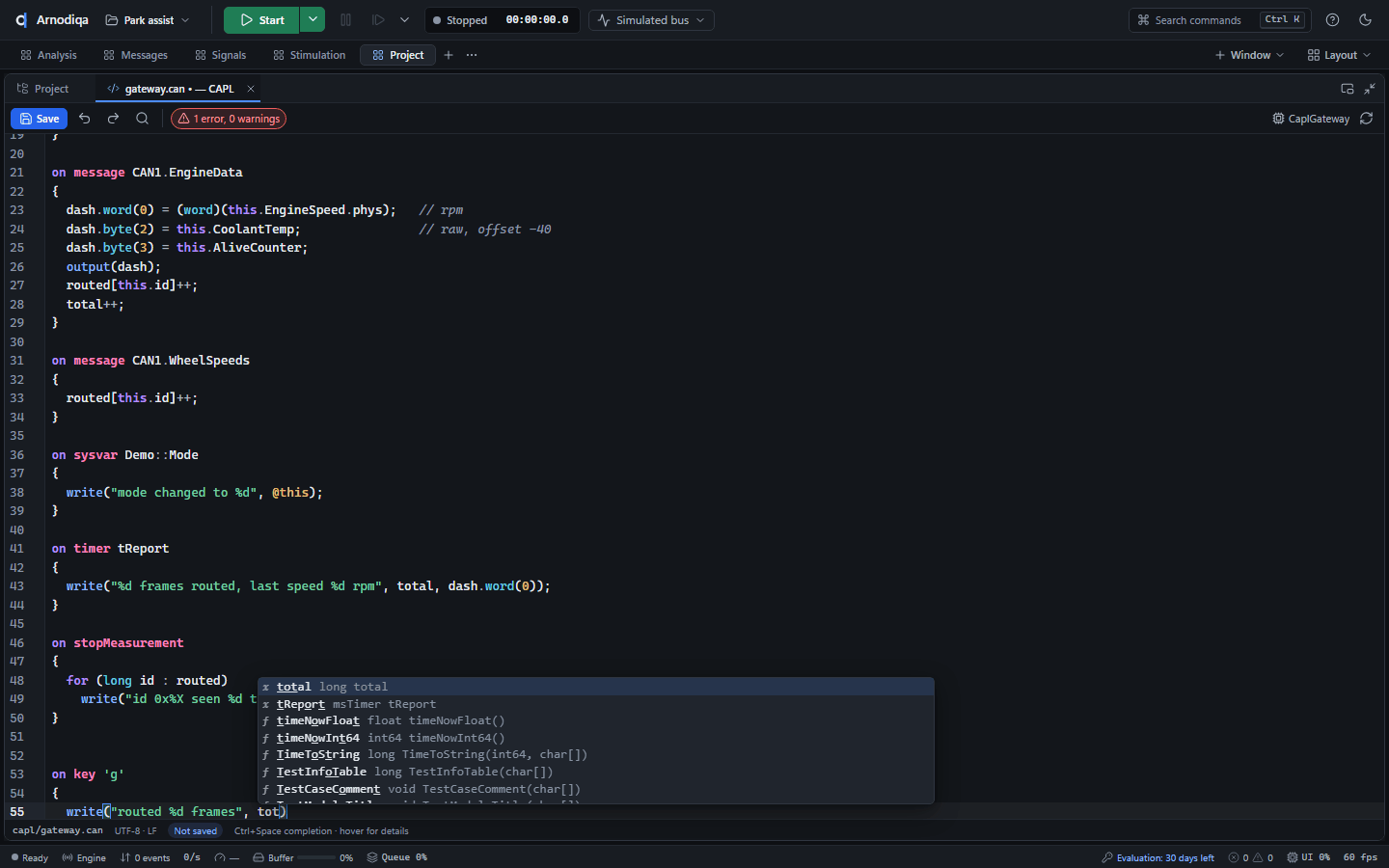This screenshot has width=1389, height=868.
Task: Redo the last edit
Action: coord(113,119)
